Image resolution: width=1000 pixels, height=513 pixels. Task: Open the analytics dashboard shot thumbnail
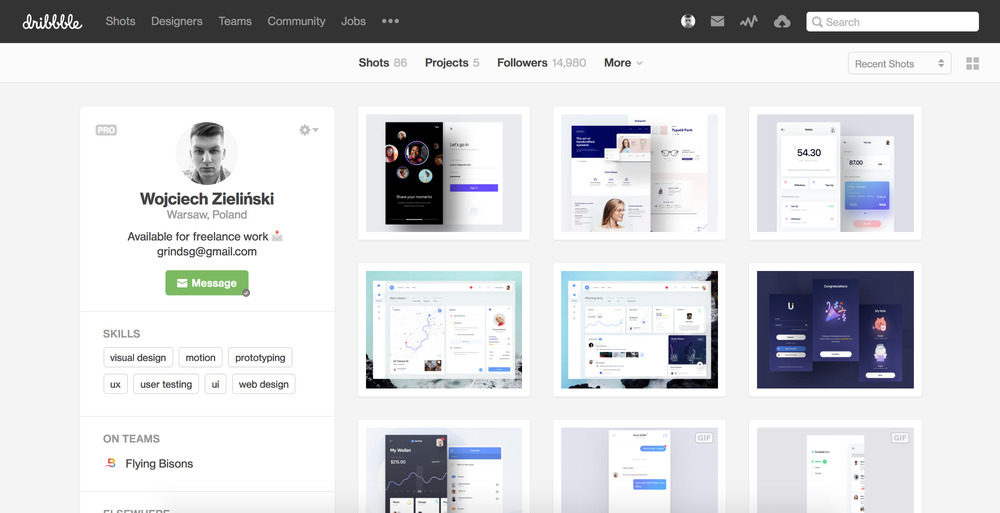point(639,329)
